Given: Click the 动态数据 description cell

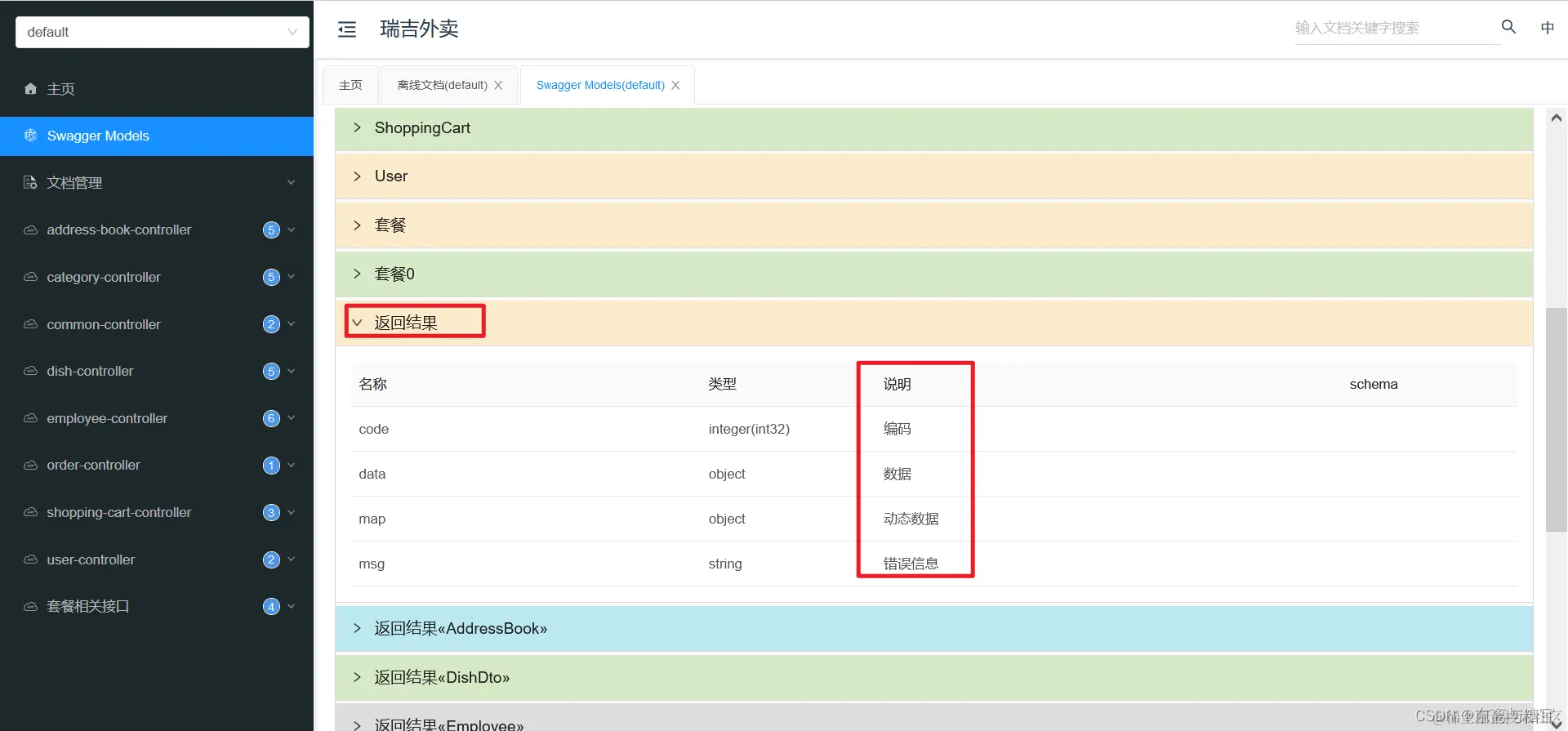Looking at the screenshot, I should pyautogui.click(x=911, y=519).
